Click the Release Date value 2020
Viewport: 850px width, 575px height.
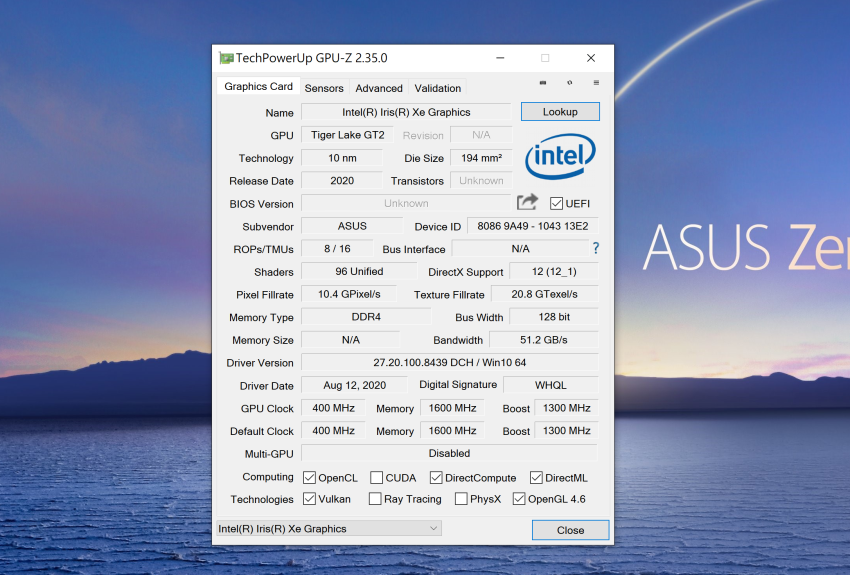click(342, 181)
